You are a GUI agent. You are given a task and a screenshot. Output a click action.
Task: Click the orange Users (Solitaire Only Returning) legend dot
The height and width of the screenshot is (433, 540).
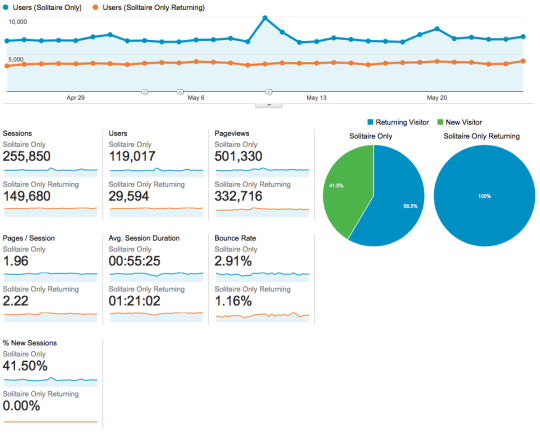95,7
